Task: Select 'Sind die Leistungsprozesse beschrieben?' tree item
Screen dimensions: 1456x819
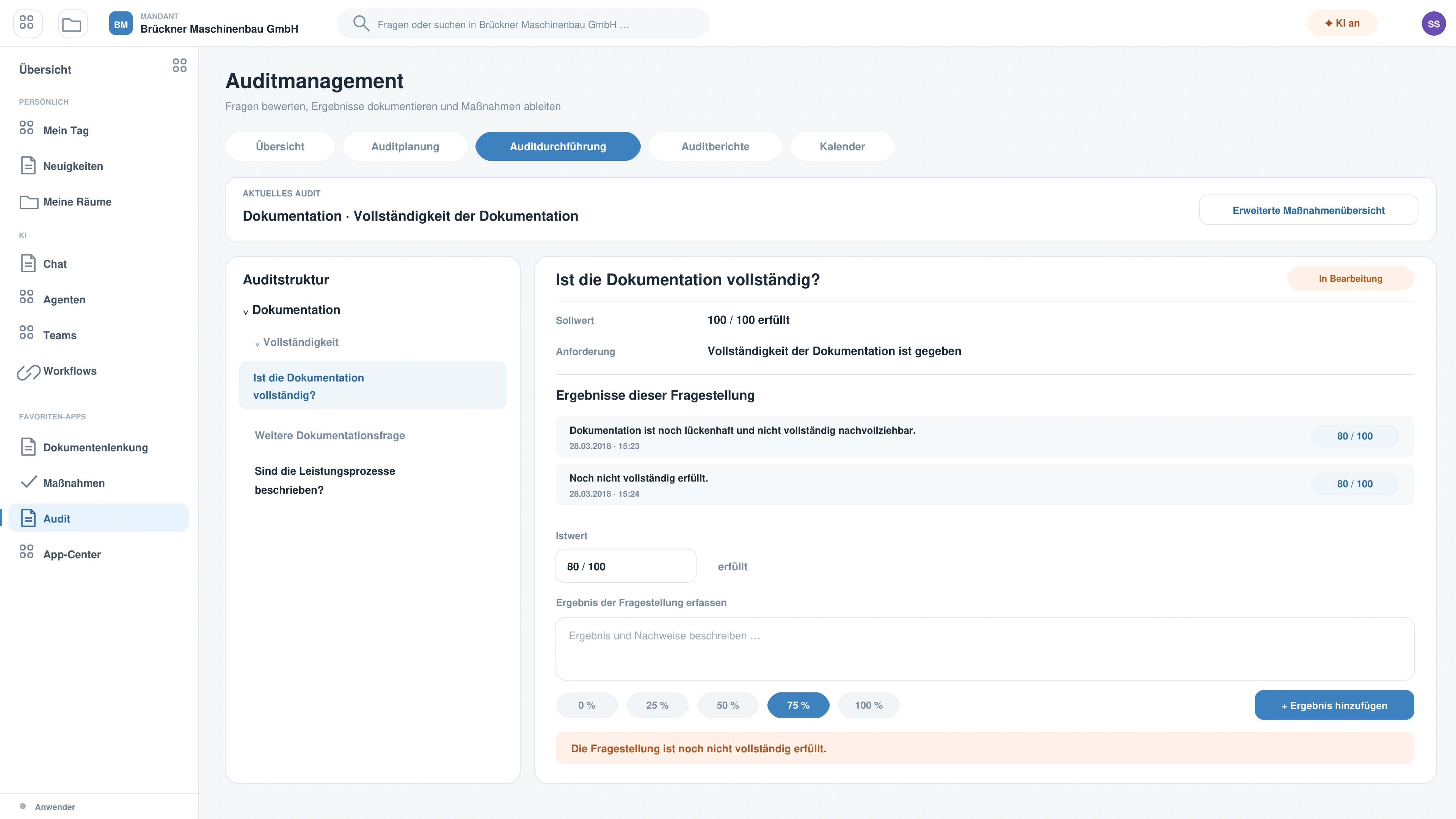Action: [x=325, y=480]
